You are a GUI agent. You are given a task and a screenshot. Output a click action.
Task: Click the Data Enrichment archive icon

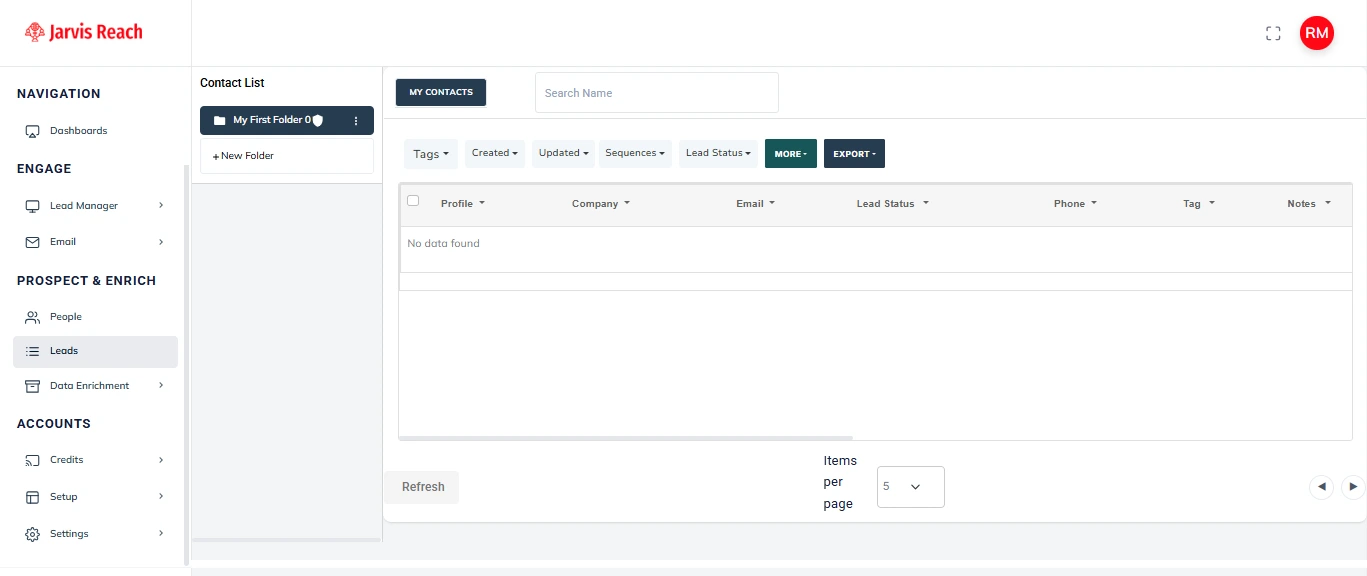[32, 386]
